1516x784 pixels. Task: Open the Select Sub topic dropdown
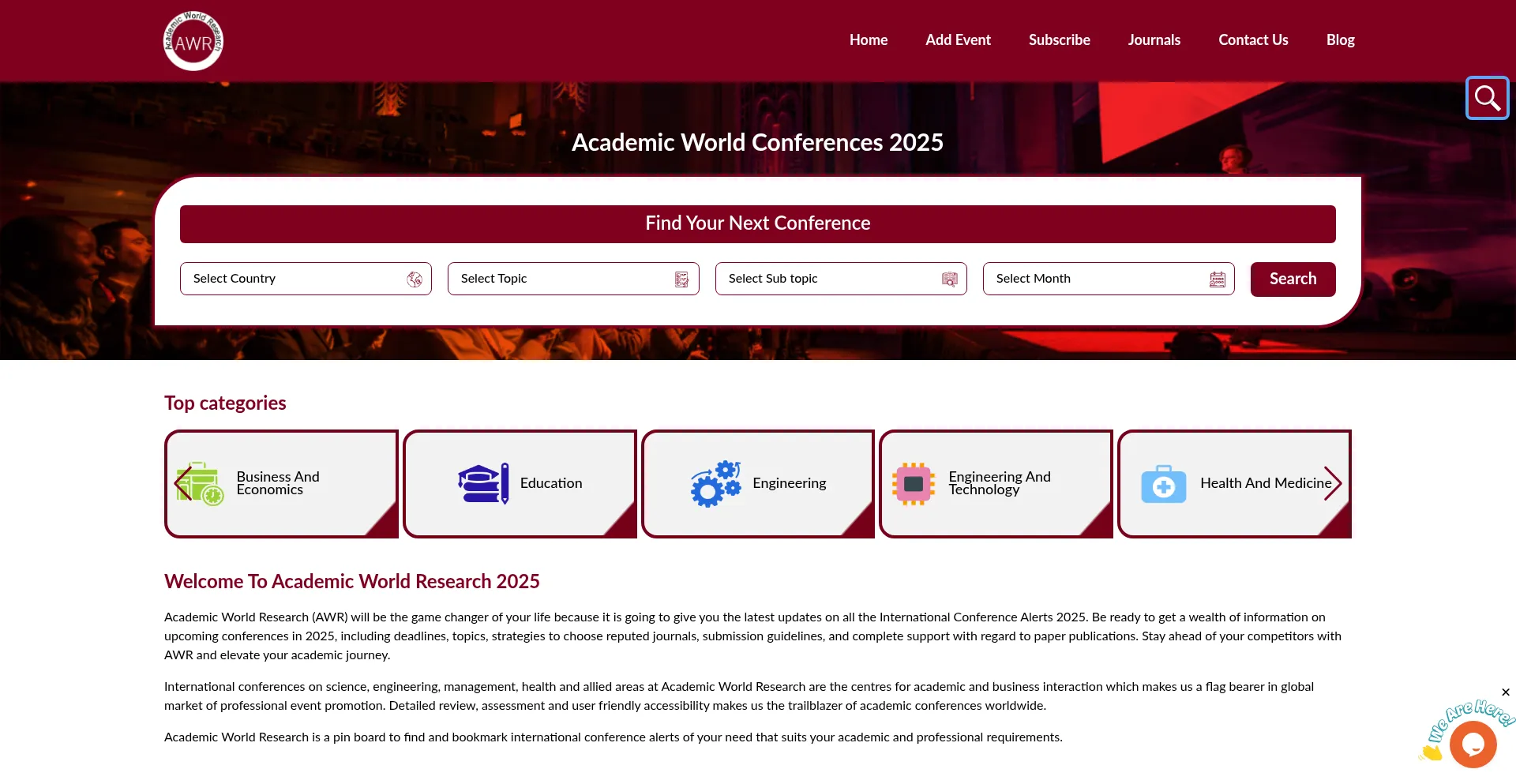(841, 279)
